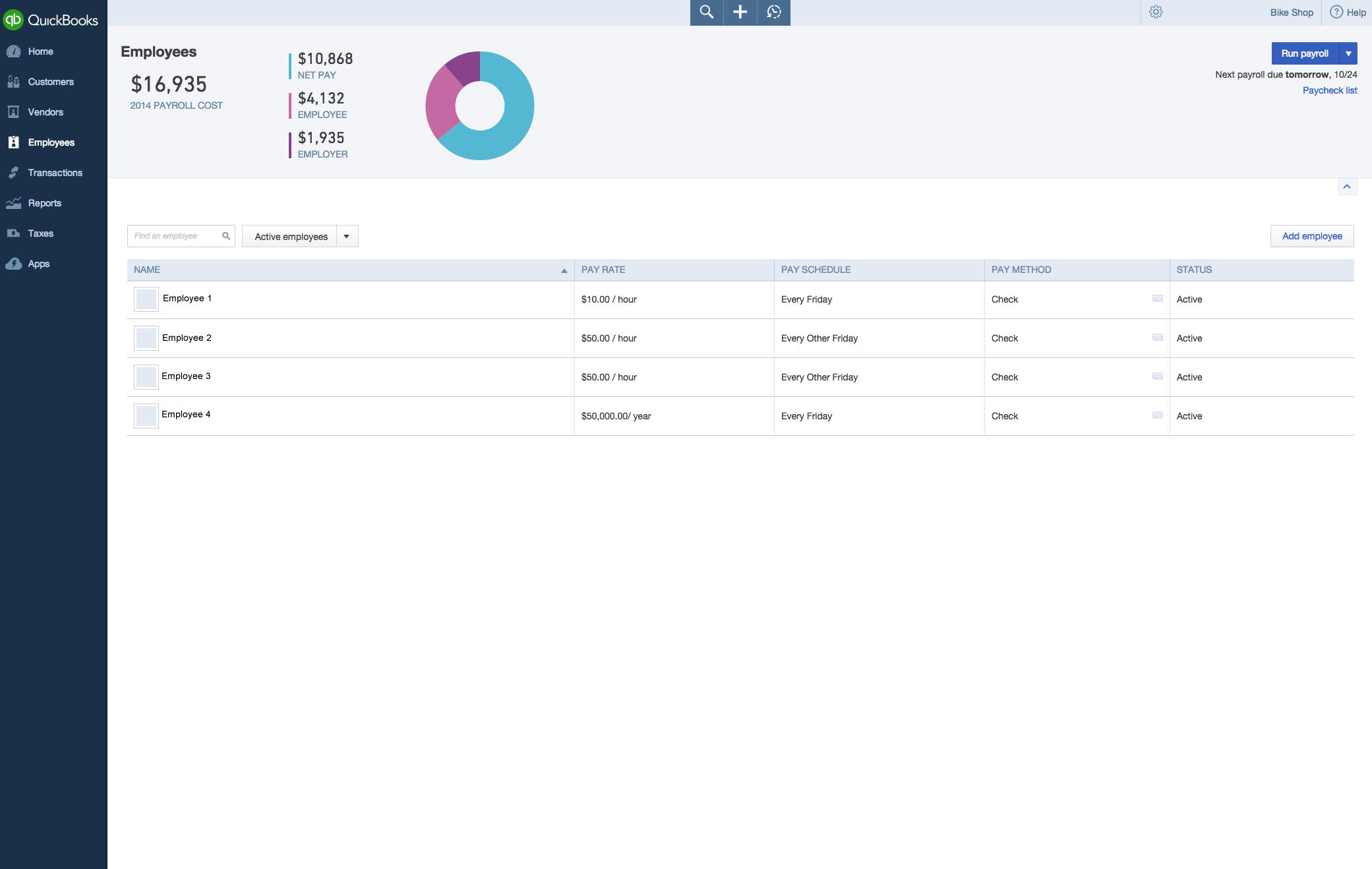Go to Reports in the sidebar
Image resolution: width=1372 pixels, height=869 pixels.
(44, 203)
